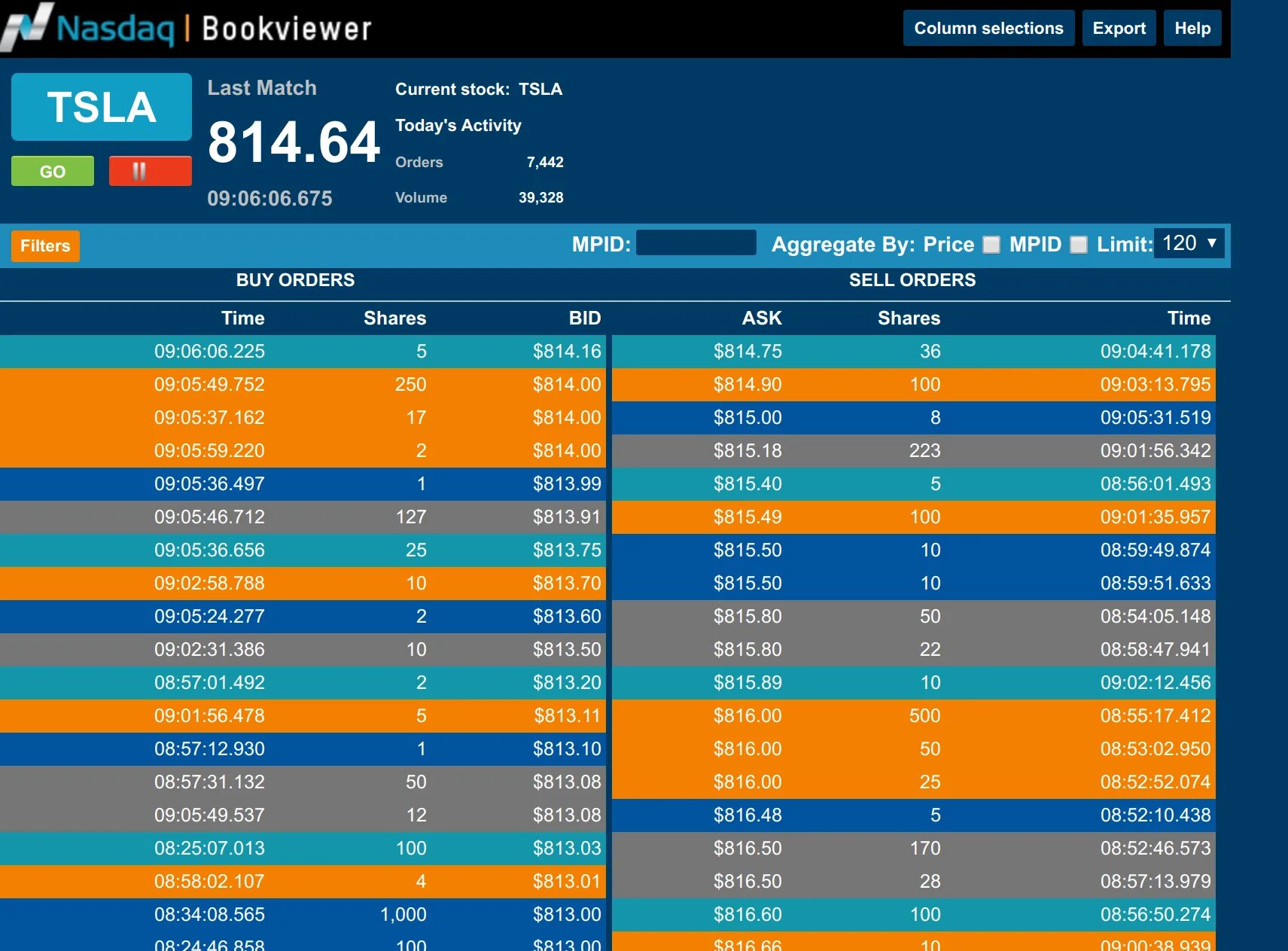Image resolution: width=1288 pixels, height=951 pixels.
Task: Click the buy orders Shares column header
Action: click(394, 318)
